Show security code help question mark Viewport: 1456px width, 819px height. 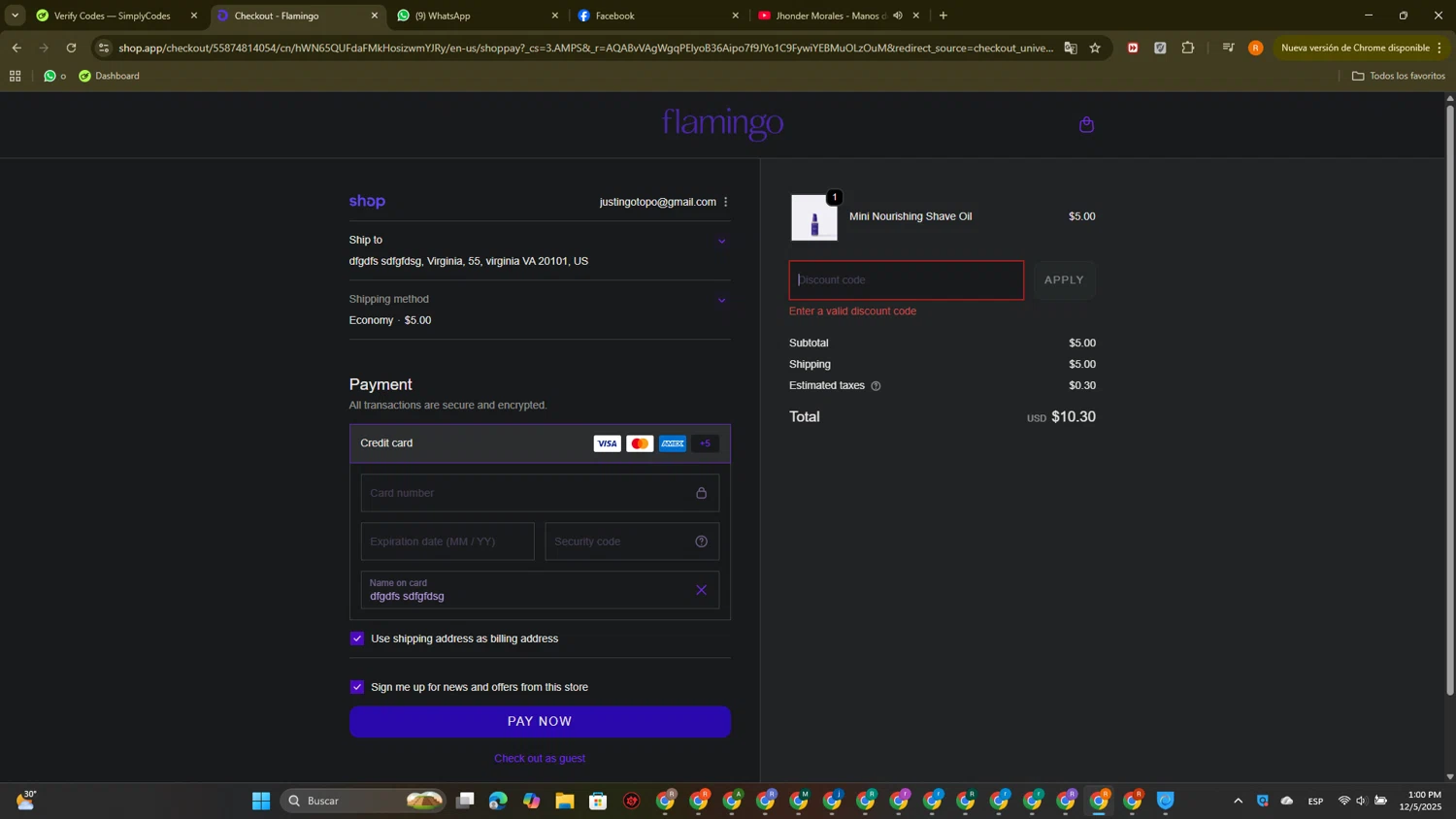click(x=701, y=541)
